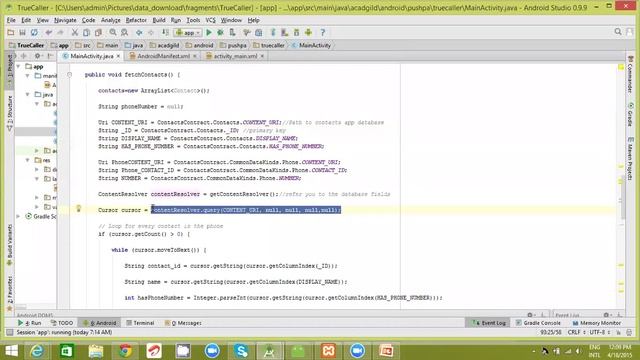Viewport: 640px width, 360px height.
Task: Open the Gradle Console tool window
Action: [x=538, y=323]
